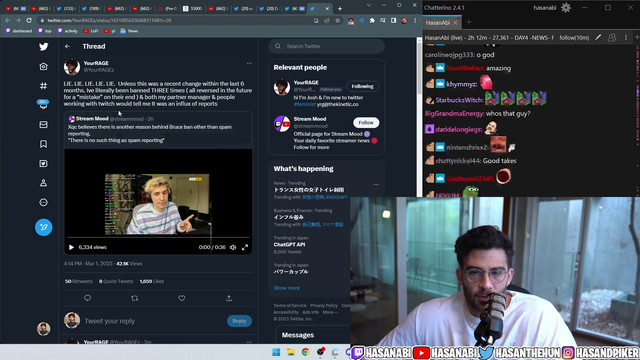Click the Following button next to YourRAGE
Image resolution: width=640 pixels, height=360 pixels.
click(362, 86)
